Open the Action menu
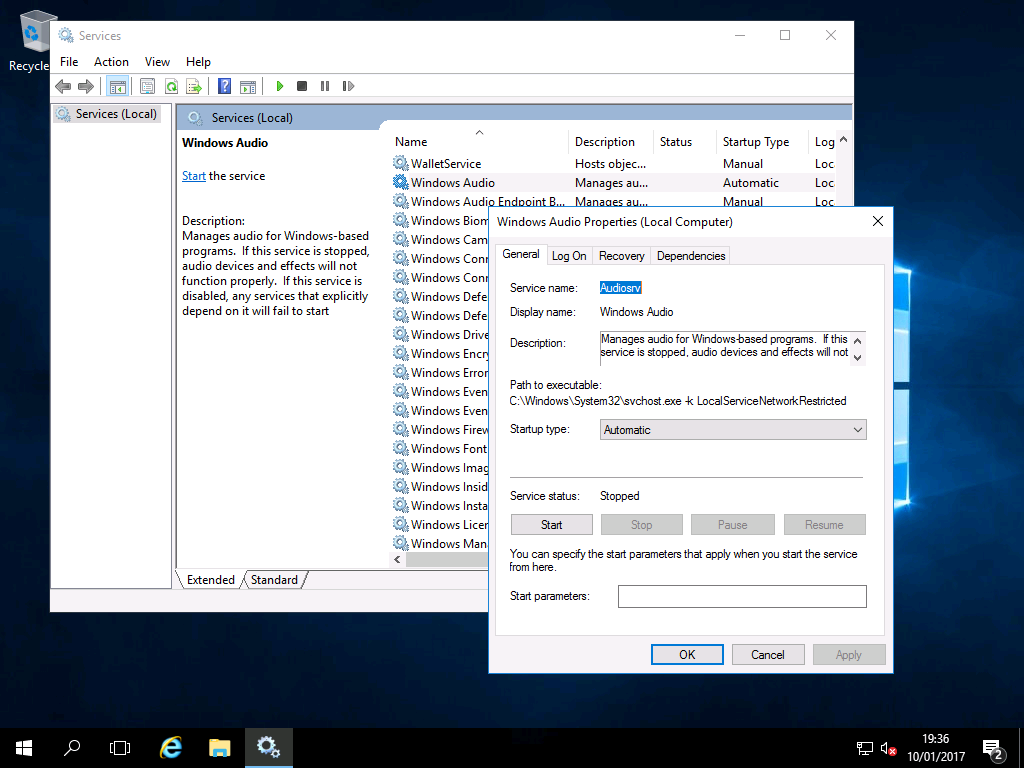 click(x=111, y=62)
